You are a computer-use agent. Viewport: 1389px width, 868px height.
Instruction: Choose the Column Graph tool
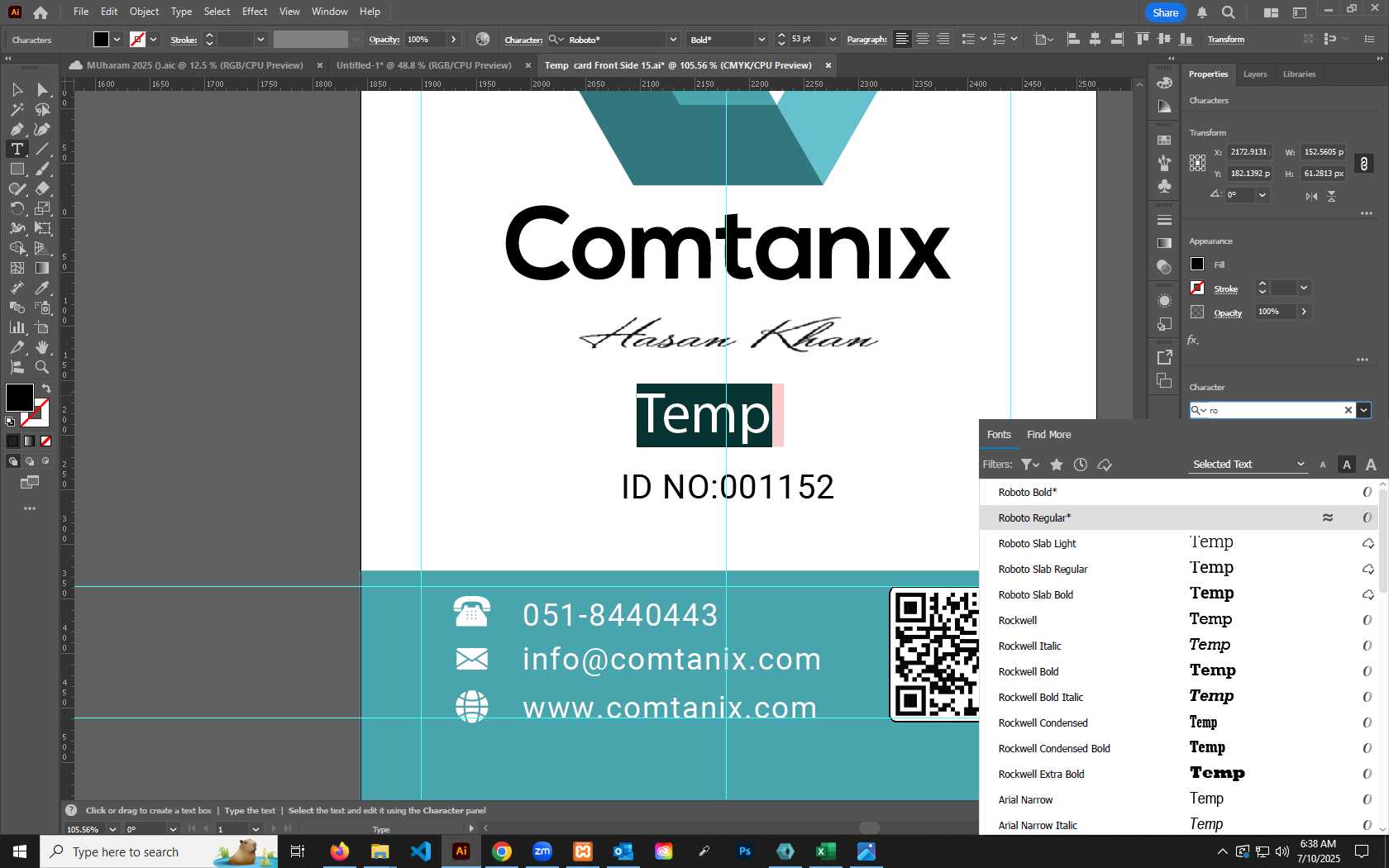coord(17,327)
